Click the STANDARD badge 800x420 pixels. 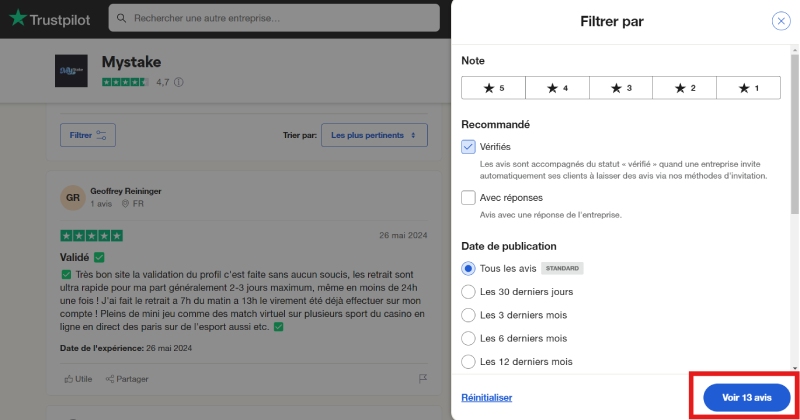point(562,268)
